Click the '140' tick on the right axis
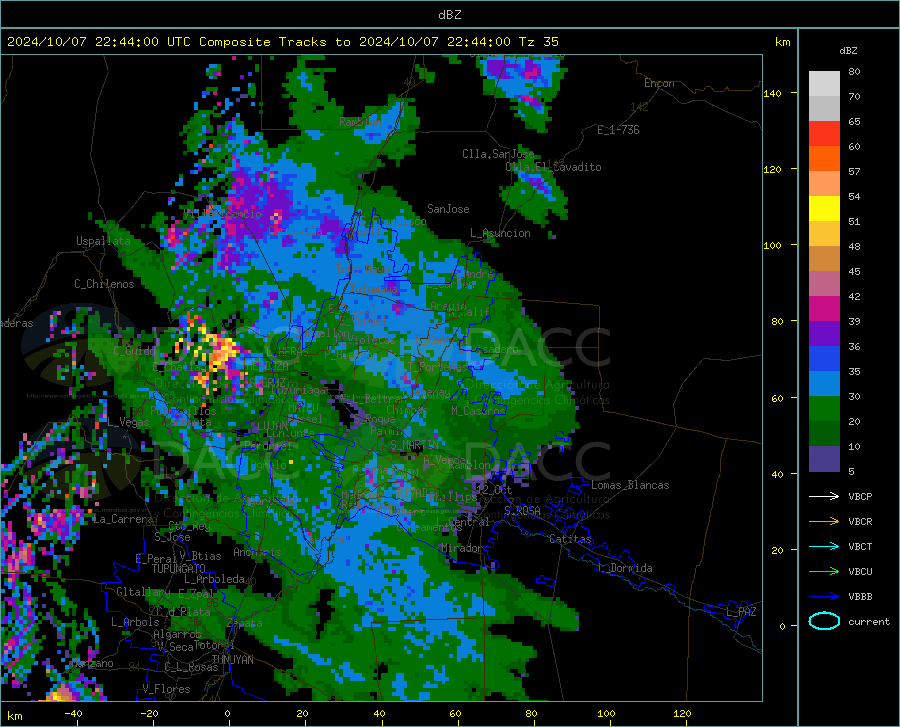 (x=772, y=93)
